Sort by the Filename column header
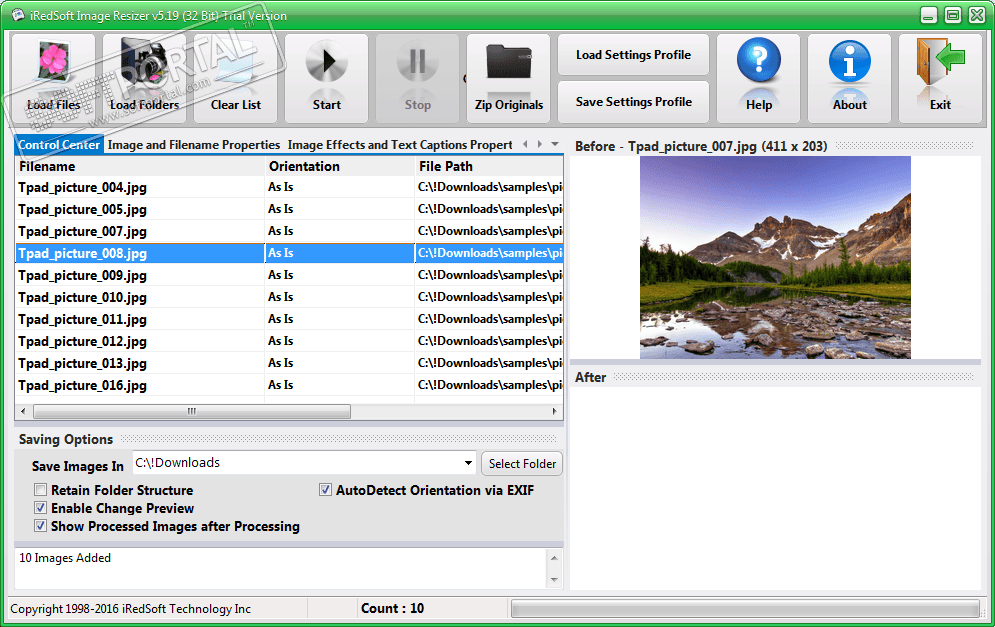 pos(140,166)
